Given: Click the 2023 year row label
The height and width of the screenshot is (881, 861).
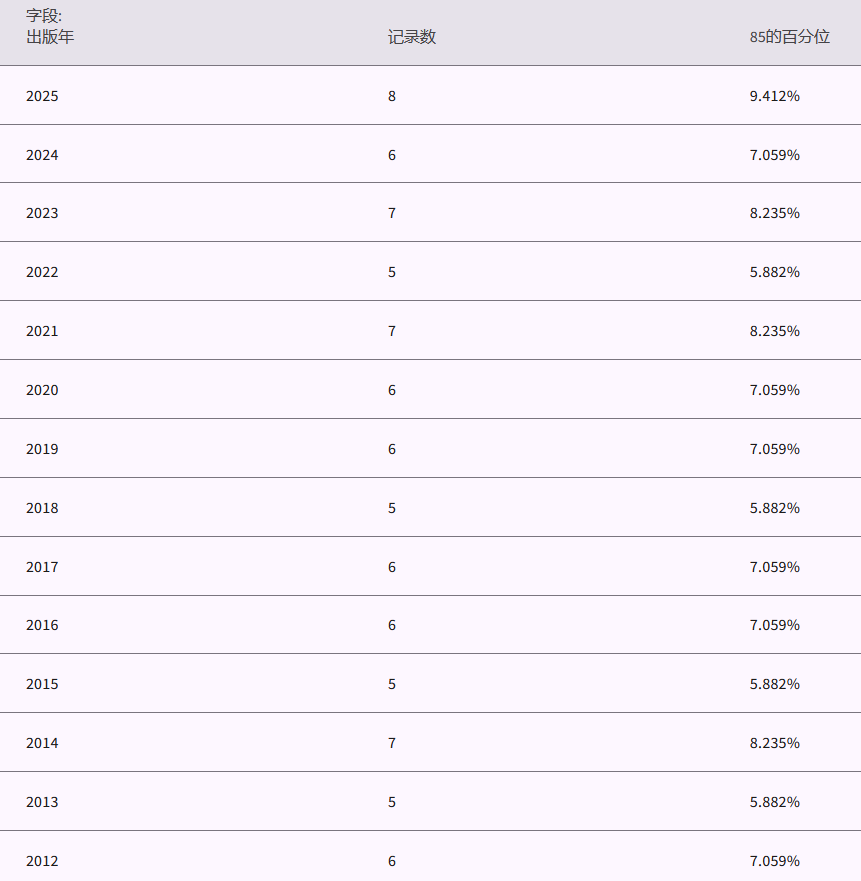Looking at the screenshot, I should click(42, 213).
